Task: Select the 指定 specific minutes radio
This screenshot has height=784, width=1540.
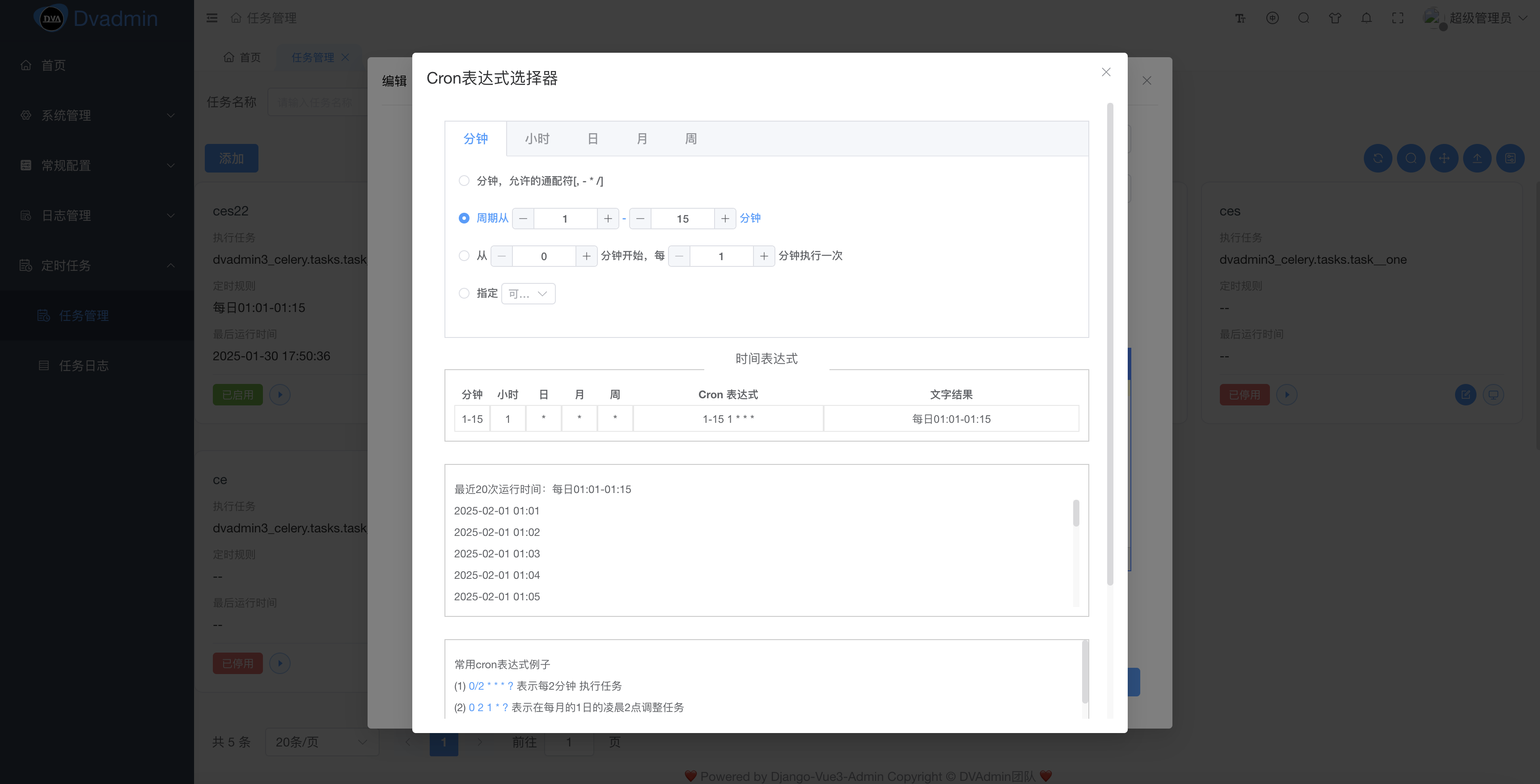Action: 464,293
